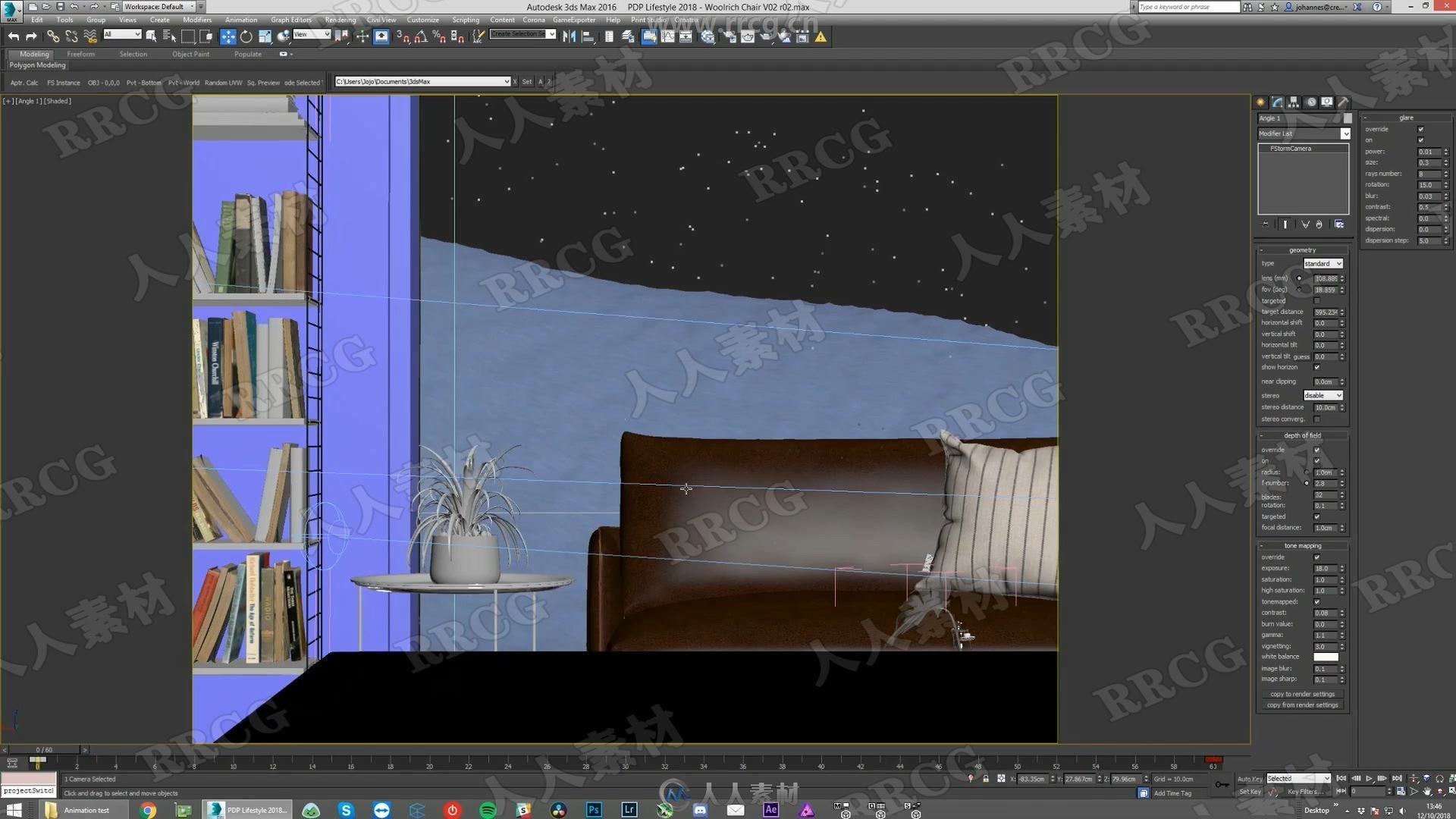1456x819 pixels.
Task: Click vertical tilt guess button
Action: [x=1301, y=356]
